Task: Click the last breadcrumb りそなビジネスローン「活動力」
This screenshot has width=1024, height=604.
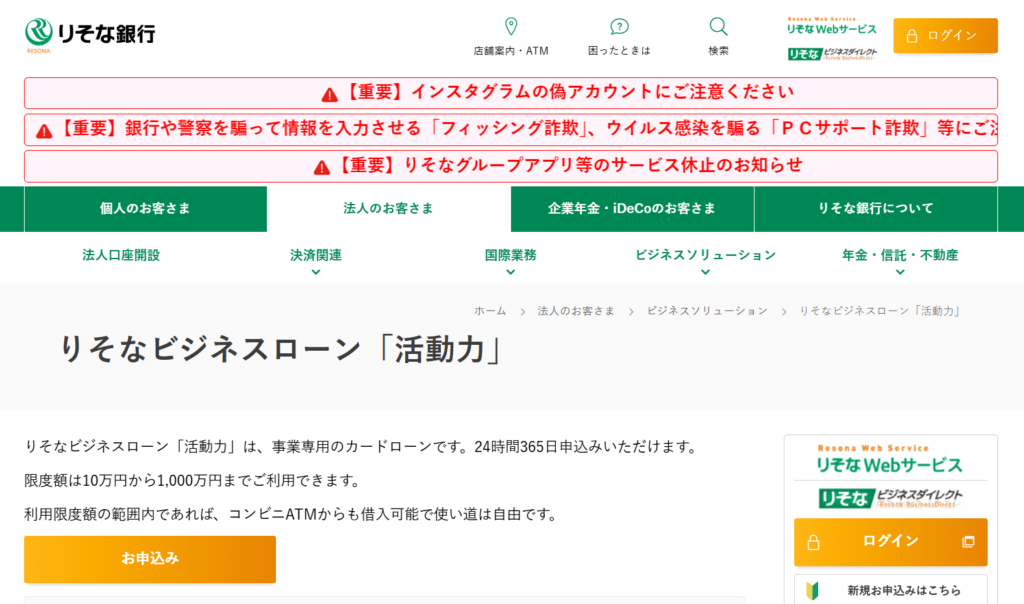Action: tap(880, 311)
